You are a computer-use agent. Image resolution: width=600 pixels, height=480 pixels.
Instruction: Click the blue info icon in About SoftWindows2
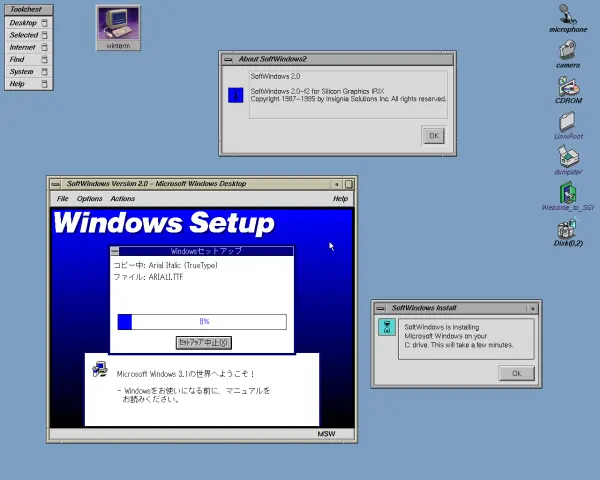click(x=235, y=95)
